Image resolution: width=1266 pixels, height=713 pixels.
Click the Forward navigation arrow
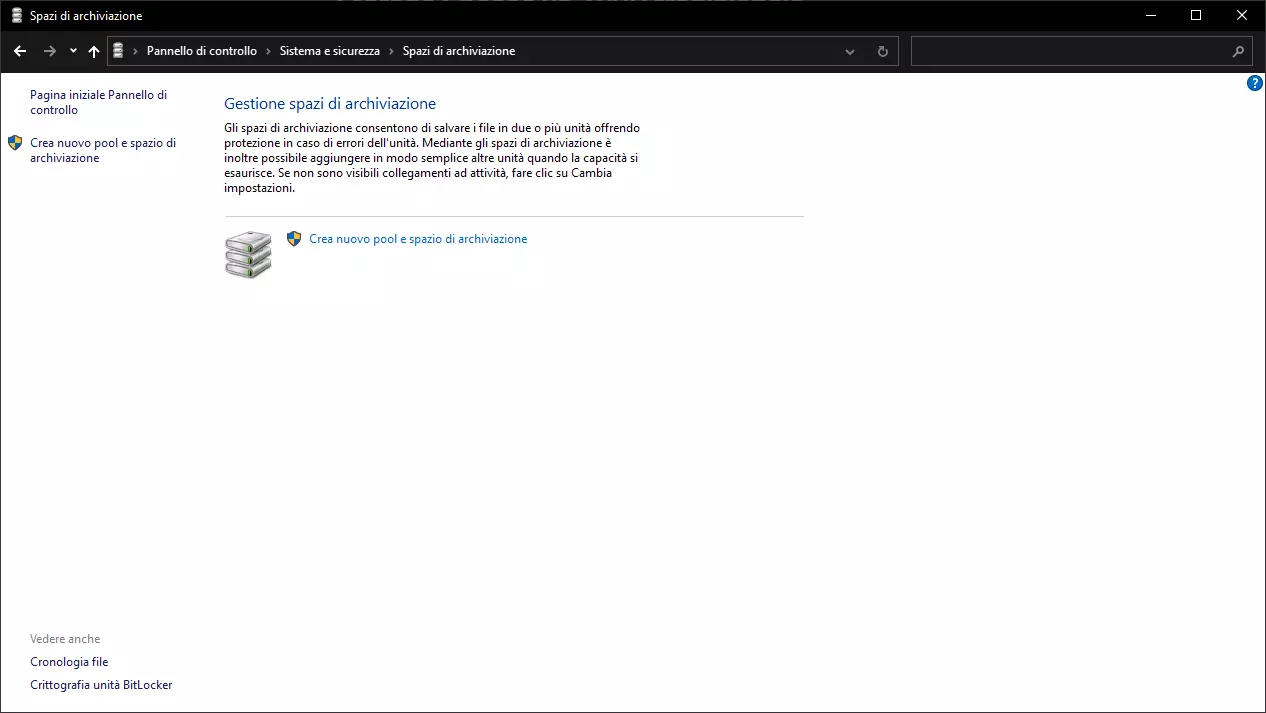49,51
